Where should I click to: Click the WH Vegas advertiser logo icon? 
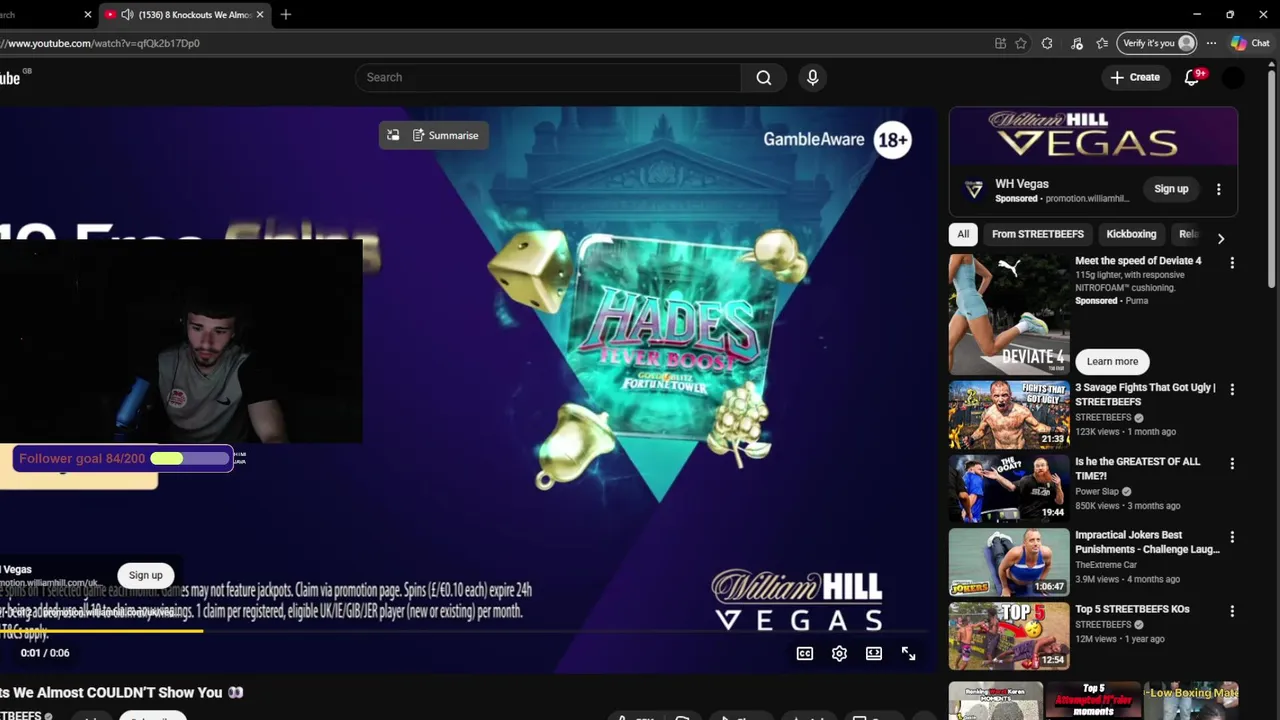coord(973,190)
